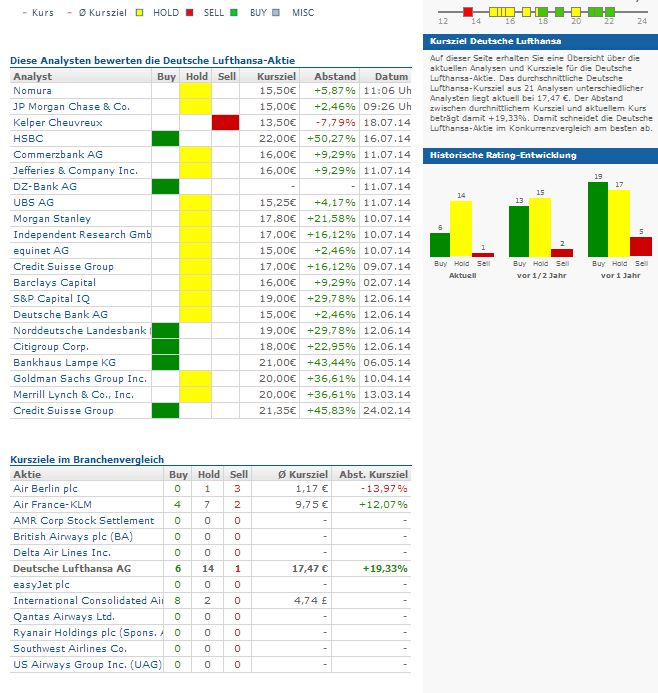Open British Airways plc (BA) stock
This screenshot has width=658, height=693.
[73, 537]
